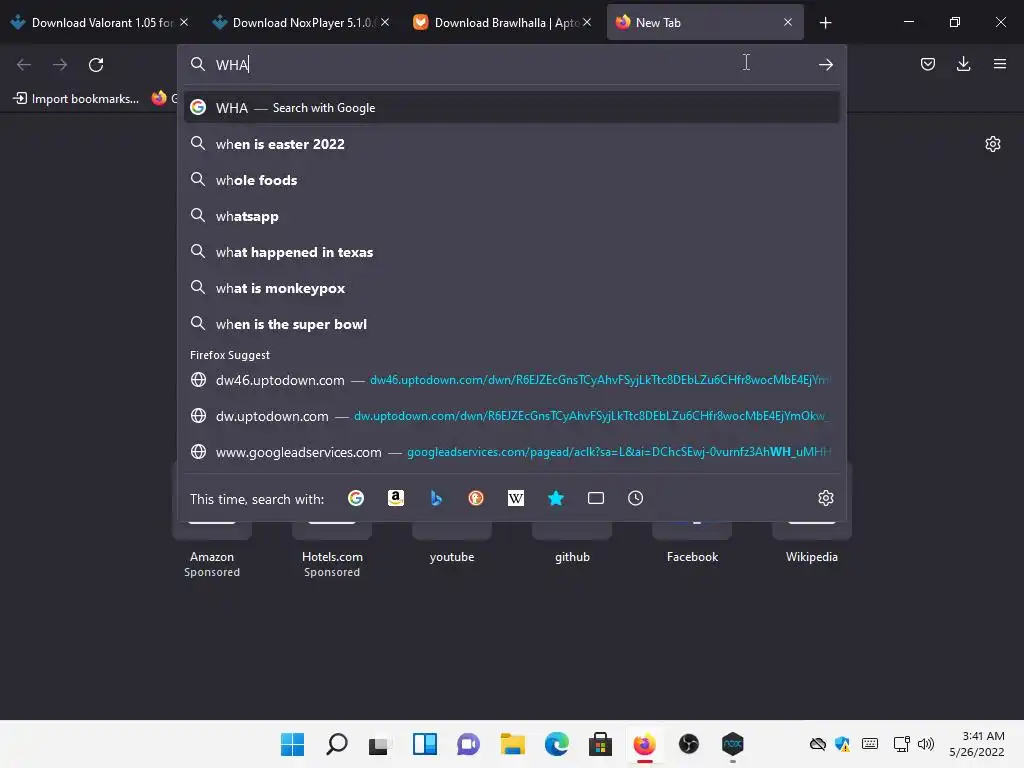Open dw.uptodown.com history suggestion

tap(512, 416)
